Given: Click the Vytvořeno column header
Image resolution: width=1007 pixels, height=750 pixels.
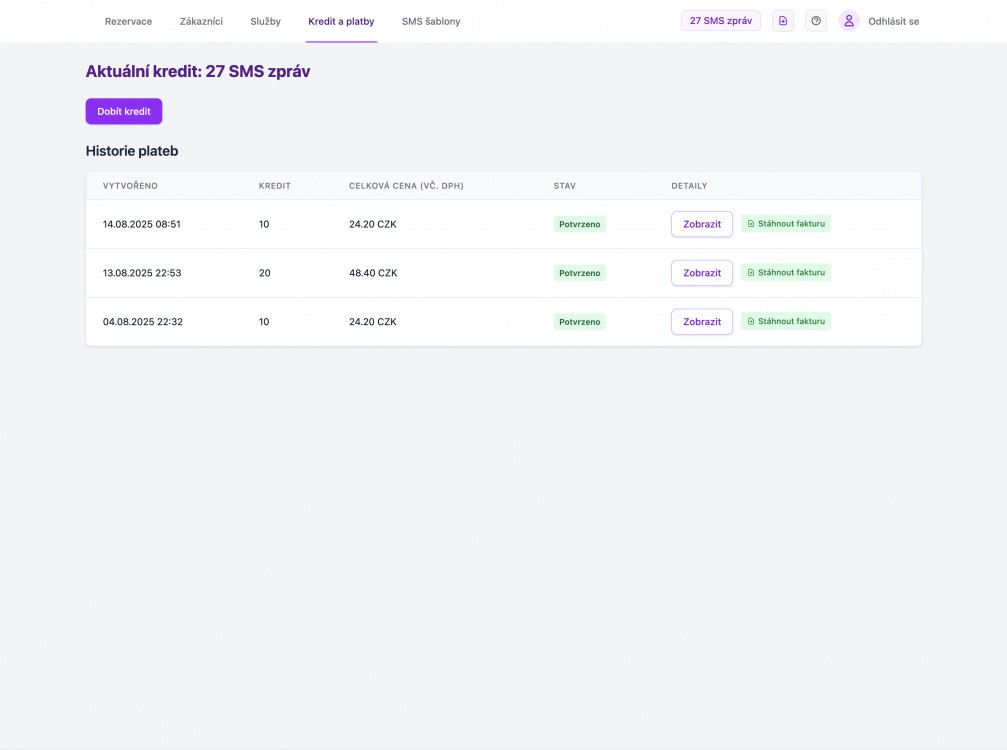Looking at the screenshot, I should (x=130, y=186).
